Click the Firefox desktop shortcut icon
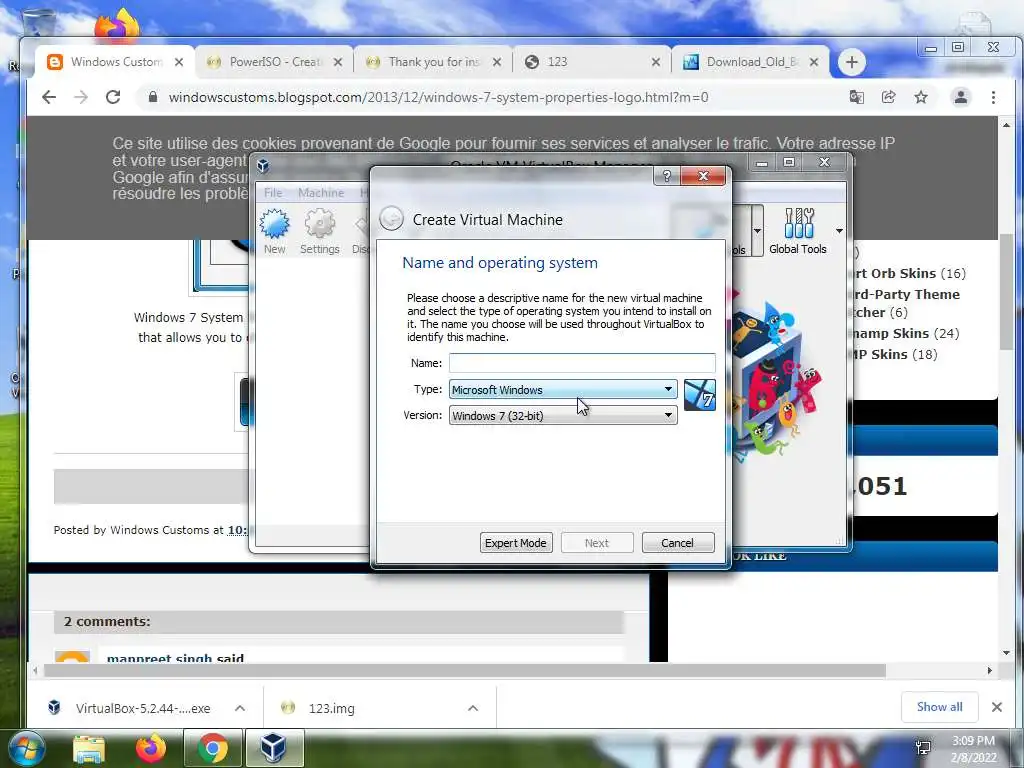Viewport: 1024px width, 768px height. [x=118, y=25]
